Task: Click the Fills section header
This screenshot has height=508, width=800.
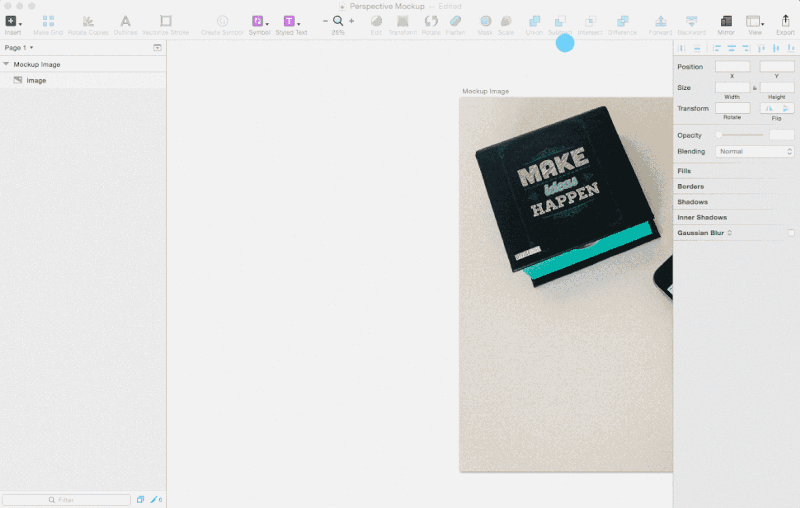Action: pyautogui.click(x=684, y=171)
